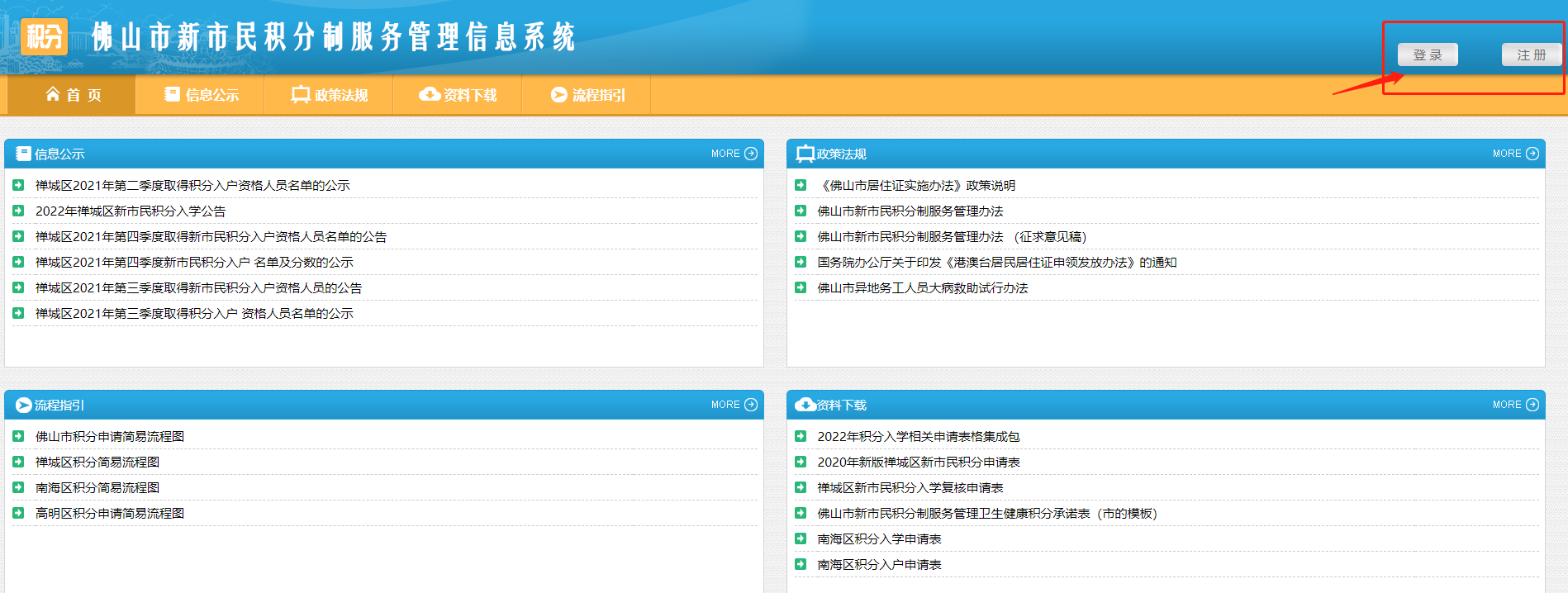Open 《佛山市居住证实施办法》政策说明 link
Screen dimensions: 1568x593
[x=916, y=185]
